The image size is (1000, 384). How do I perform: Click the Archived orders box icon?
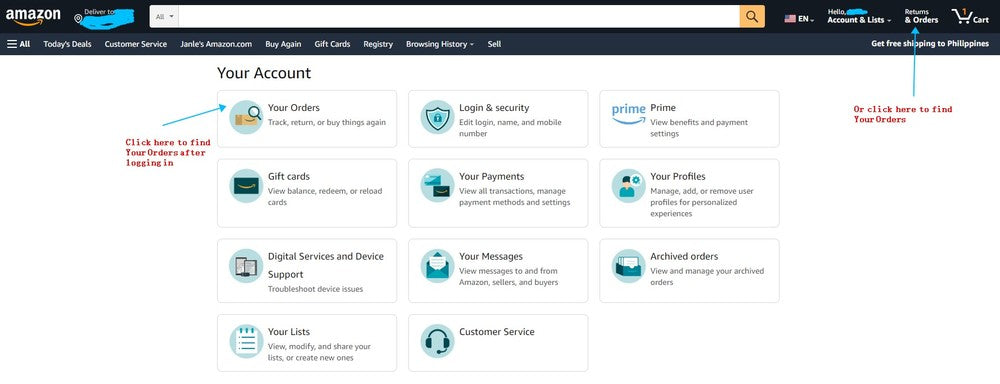(x=629, y=265)
